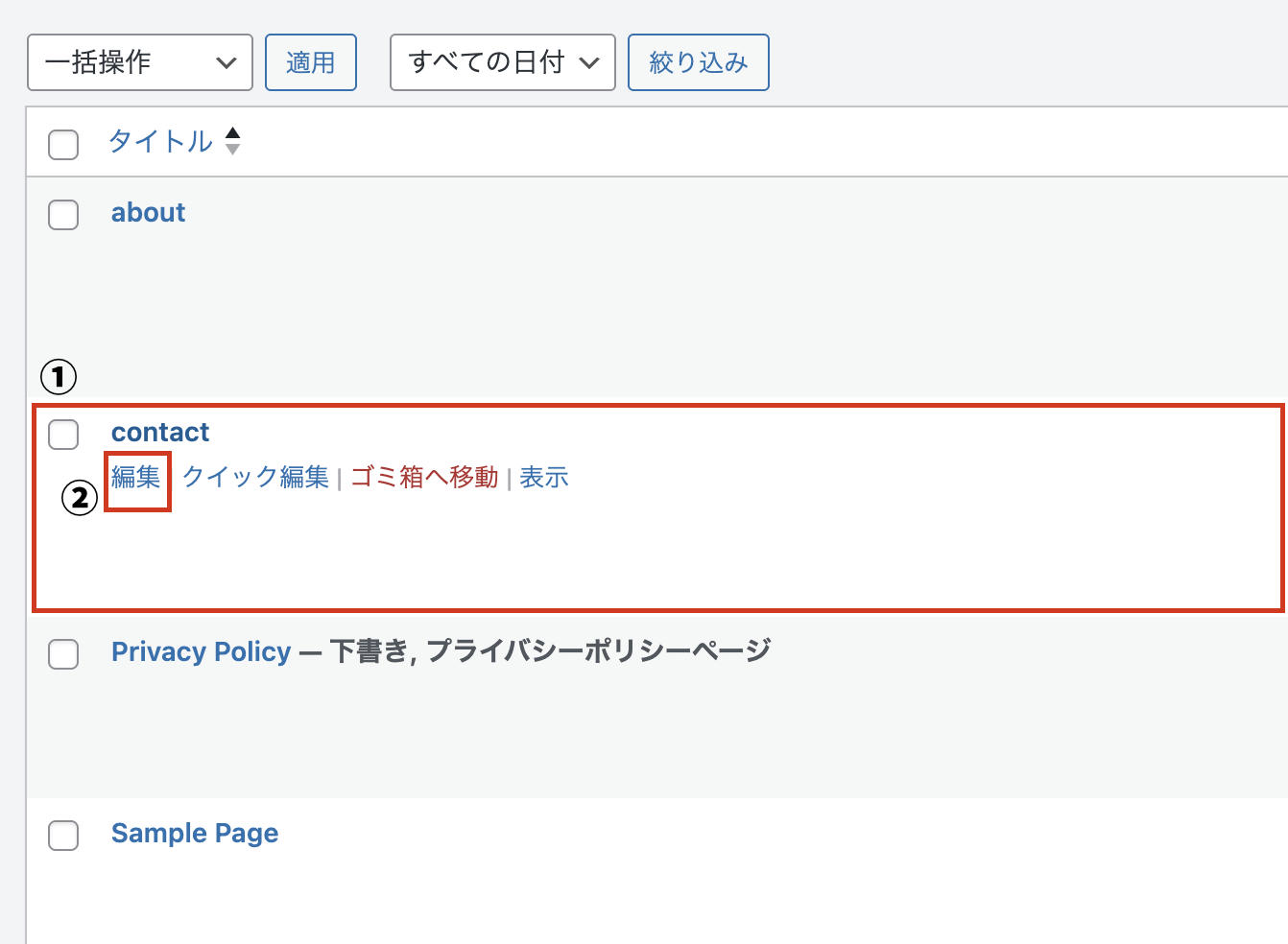
Task: Select the contact page checkbox
Action: pos(63,435)
